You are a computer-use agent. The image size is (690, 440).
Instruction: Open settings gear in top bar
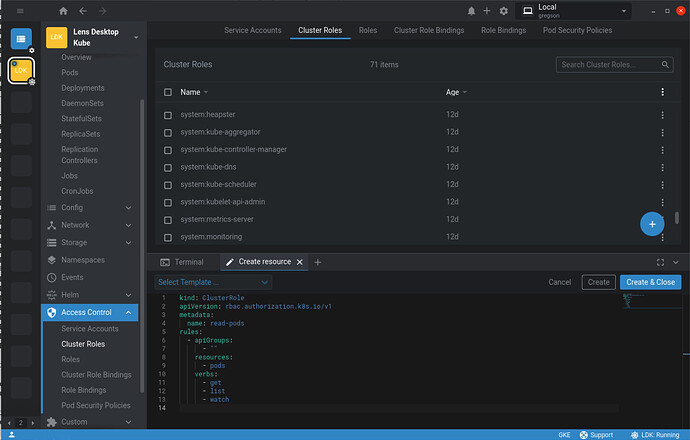(x=503, y=11)
